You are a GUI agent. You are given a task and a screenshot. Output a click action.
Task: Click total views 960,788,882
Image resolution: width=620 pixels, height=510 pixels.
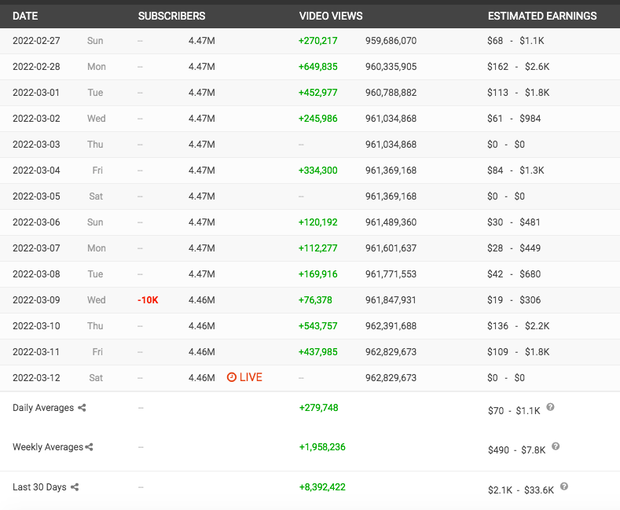pos(391,93)
